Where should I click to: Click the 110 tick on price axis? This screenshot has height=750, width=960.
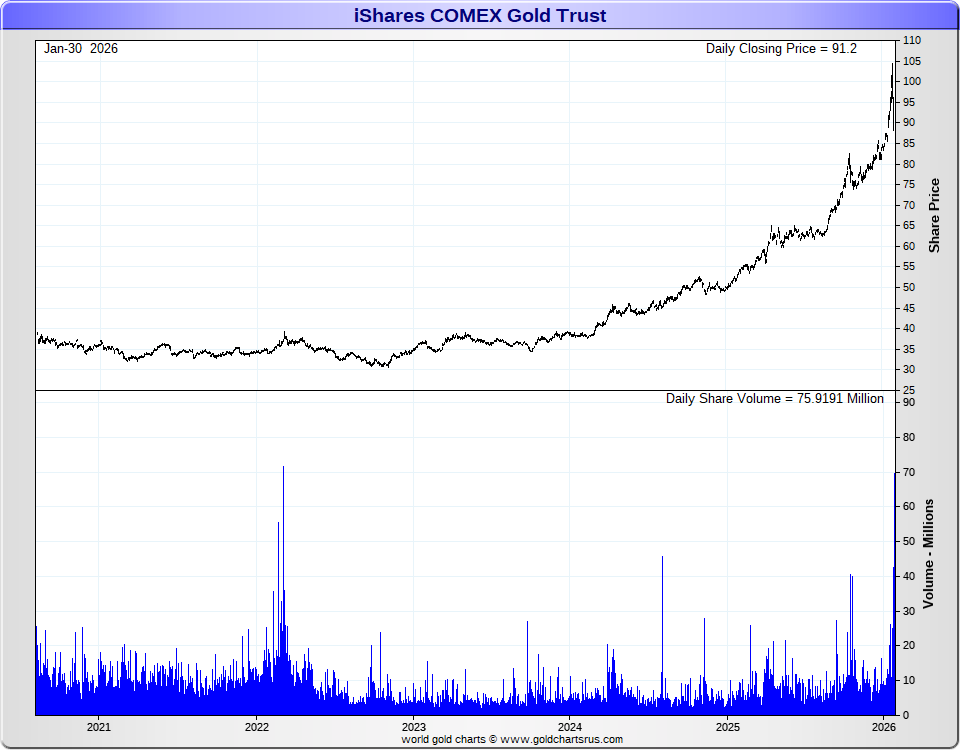coord(912,40)
